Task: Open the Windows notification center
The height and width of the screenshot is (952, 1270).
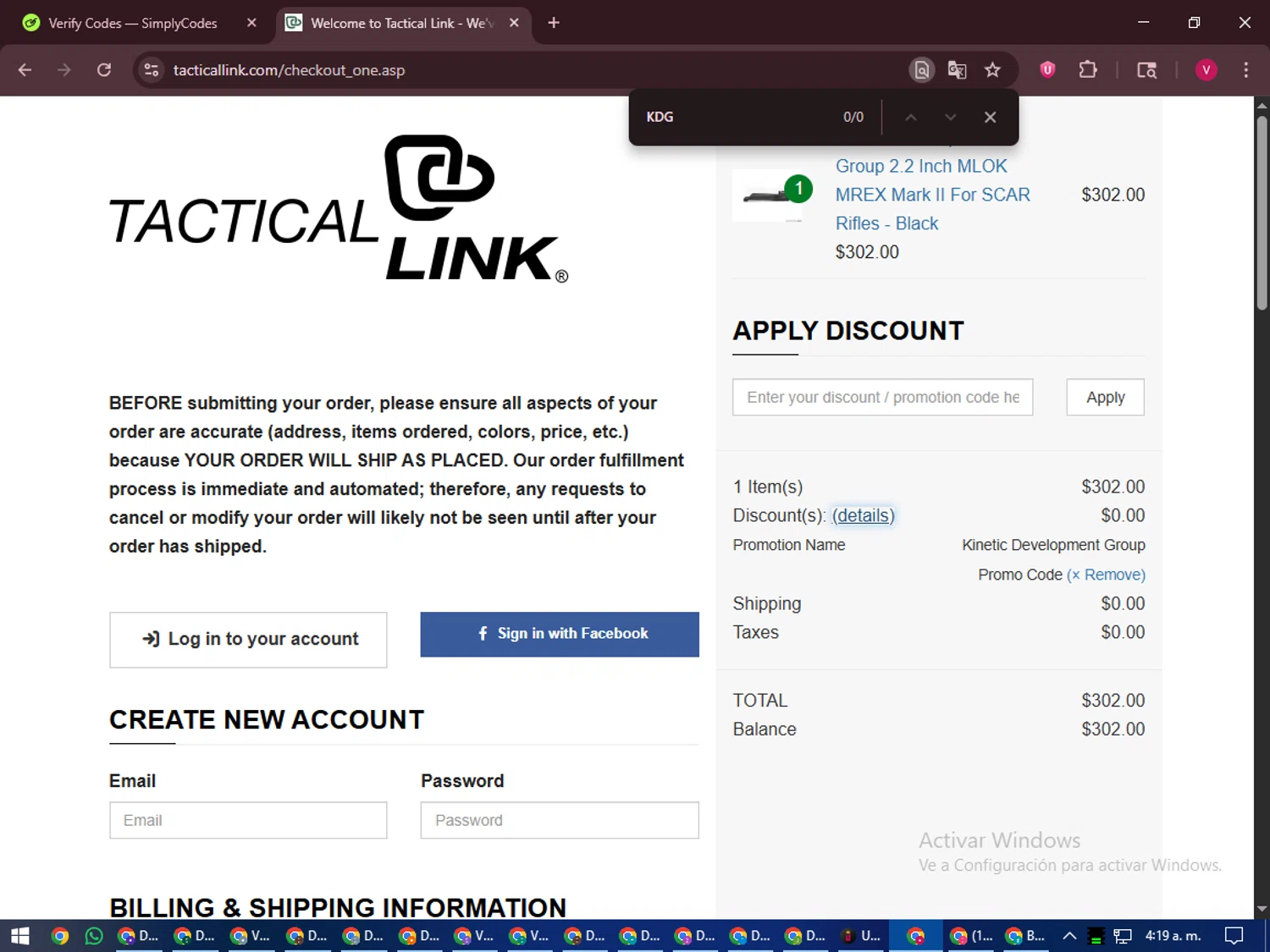Action: pyautogui.click(x=1234, y=936)
